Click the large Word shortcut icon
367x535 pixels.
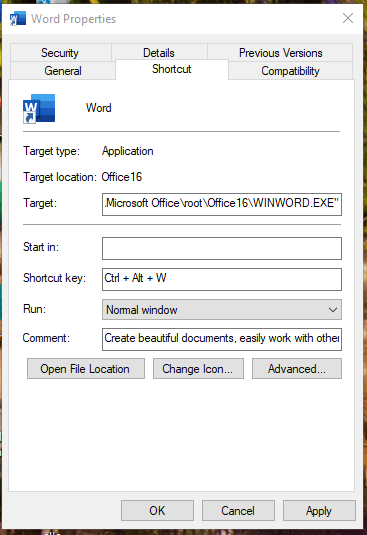39,109
